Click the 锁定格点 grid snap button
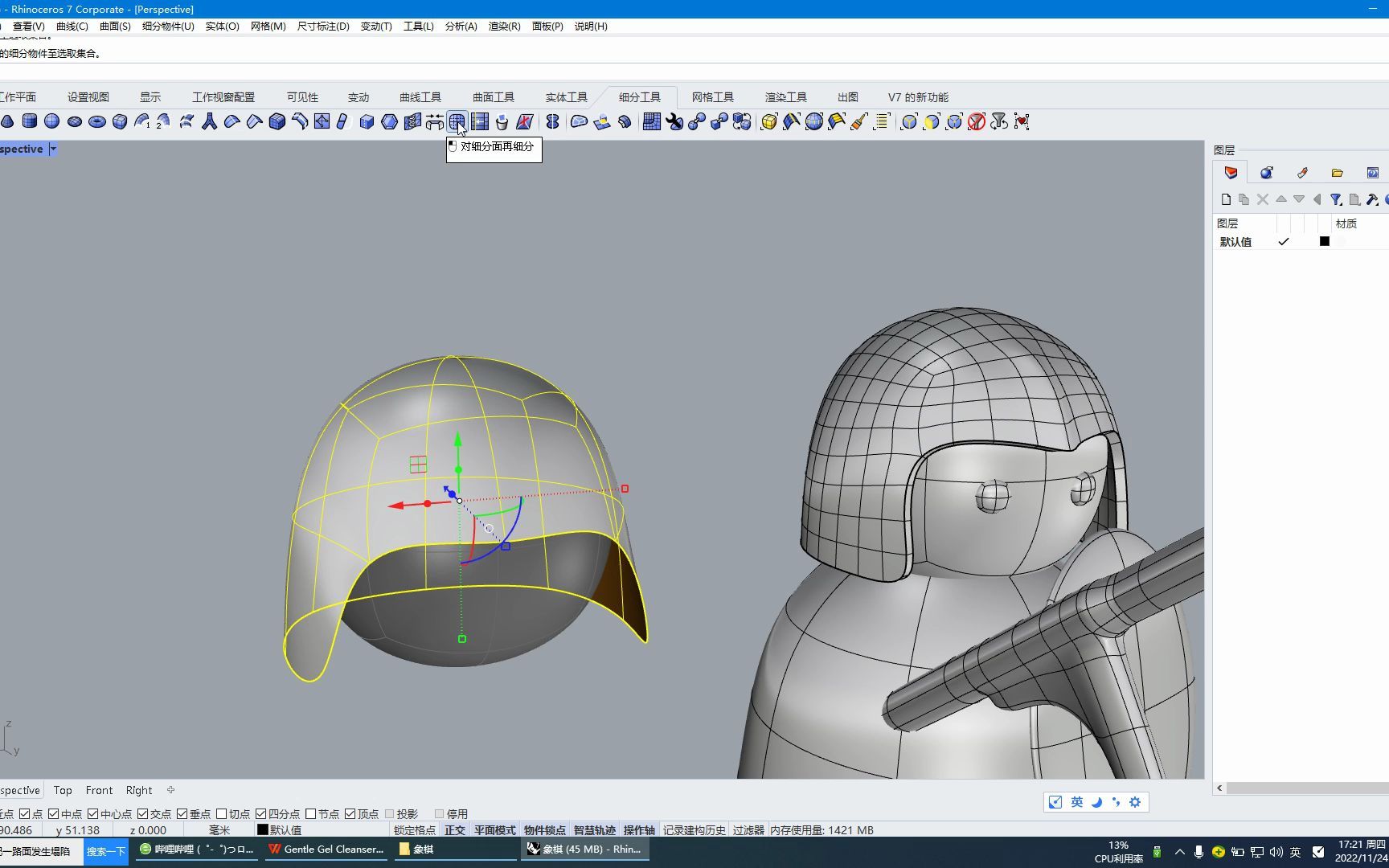Screen dimensions: 1389x868 (x=415, y=830)
